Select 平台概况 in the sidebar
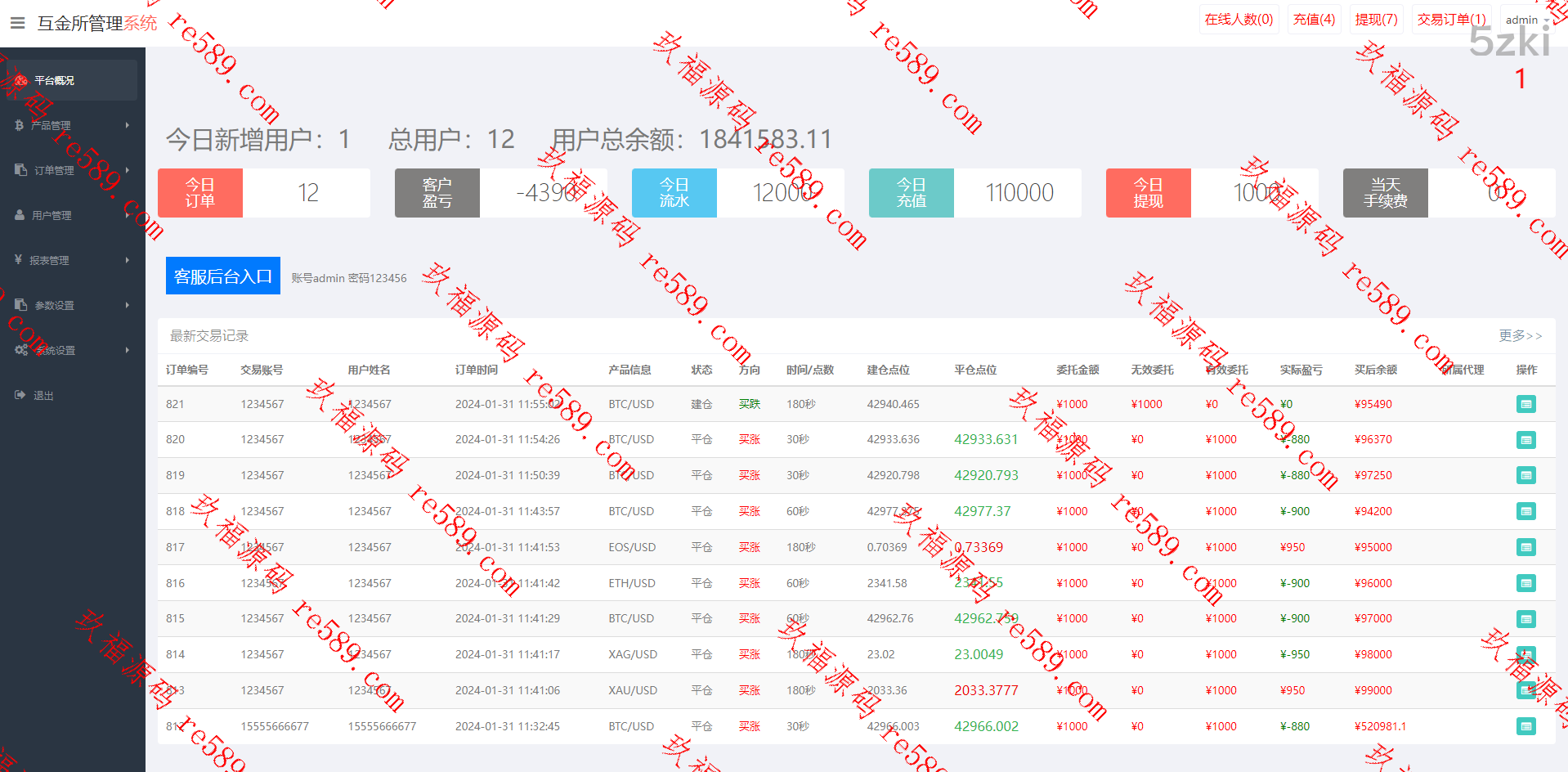Image resolution: width=1568 pixels, height=772 pixels. pos(72,80)
